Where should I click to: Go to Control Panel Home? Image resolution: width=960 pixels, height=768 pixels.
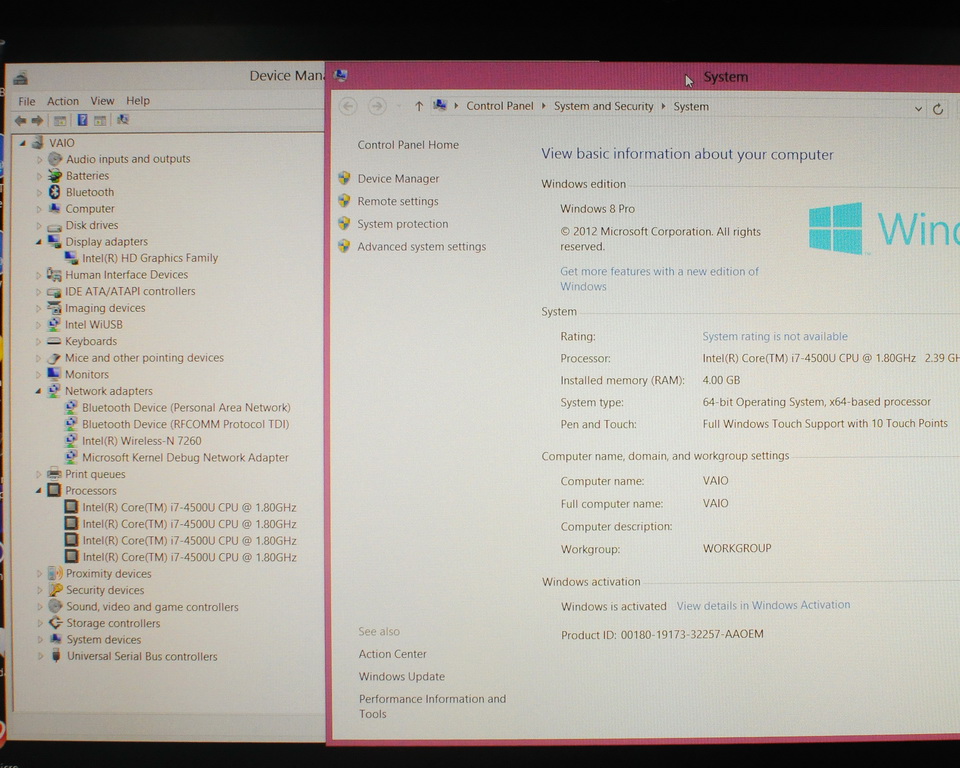(x=408, y=145)
